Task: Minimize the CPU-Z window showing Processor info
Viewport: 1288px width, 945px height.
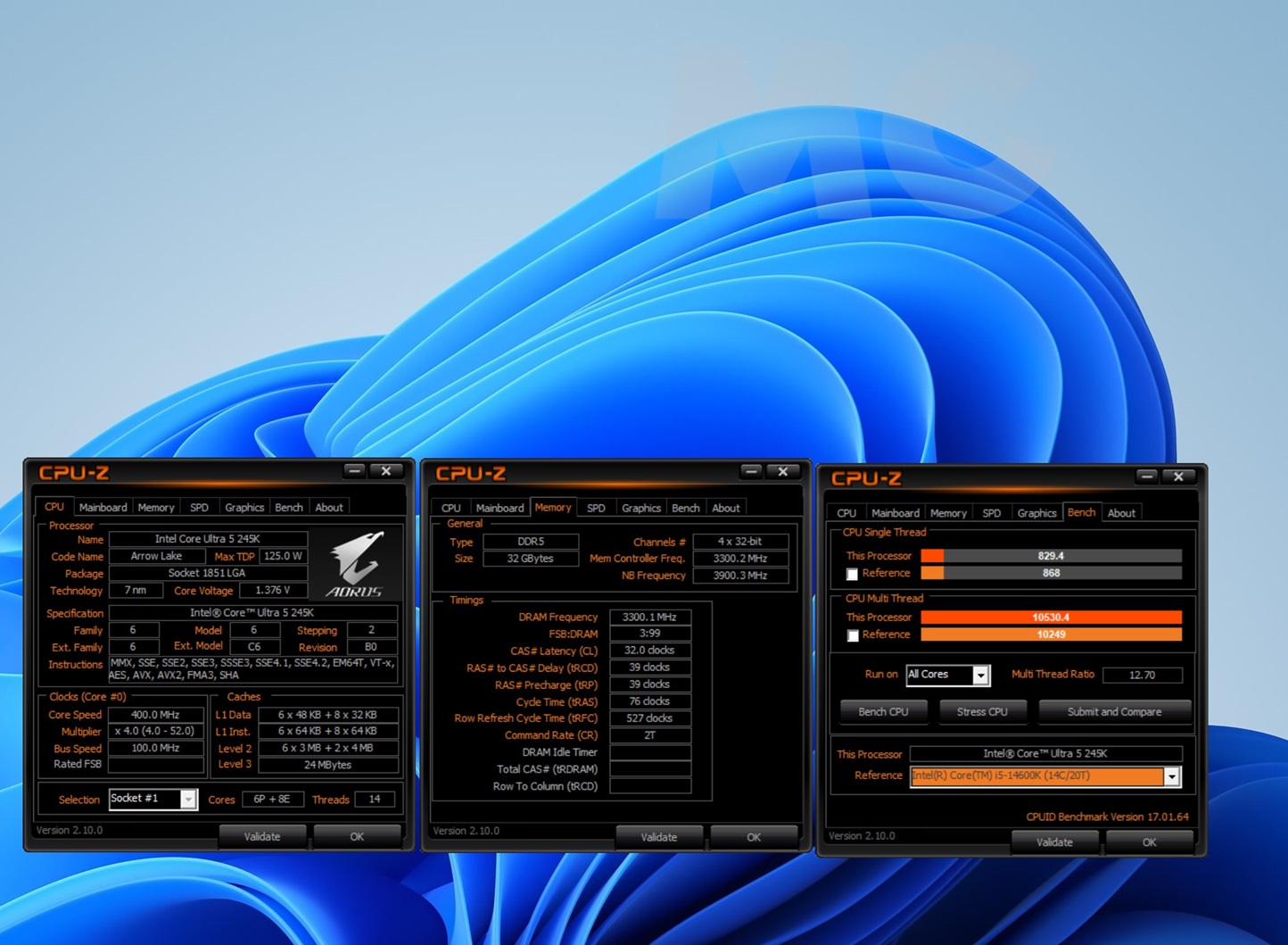Action: pyautogui.click(x=354, y=470)
